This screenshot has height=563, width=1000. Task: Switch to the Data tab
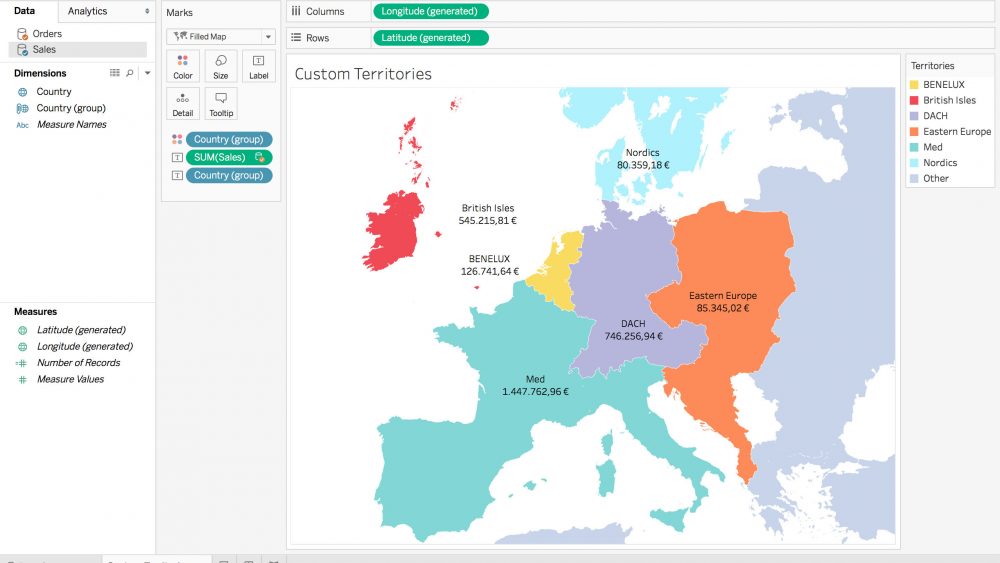[x=25, y=11]
